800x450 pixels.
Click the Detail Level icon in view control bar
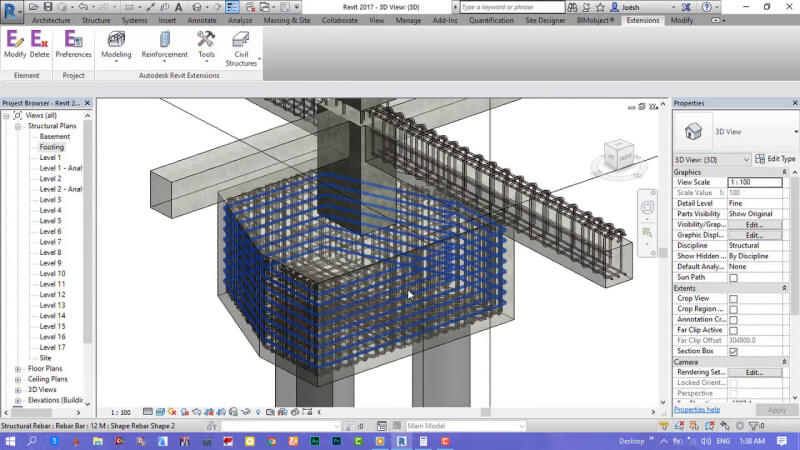147,412
